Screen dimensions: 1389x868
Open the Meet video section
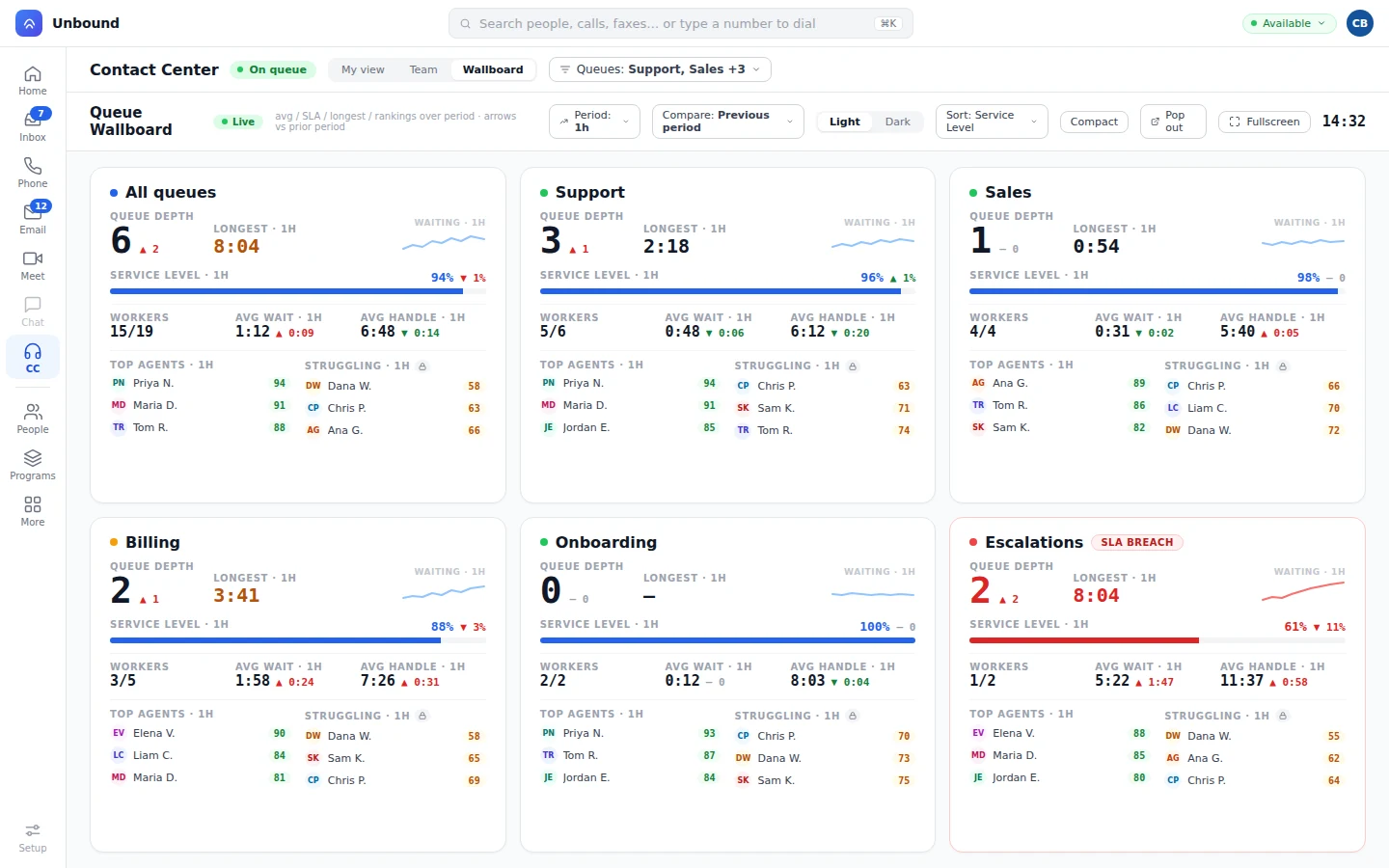click(x=33, y=266)
